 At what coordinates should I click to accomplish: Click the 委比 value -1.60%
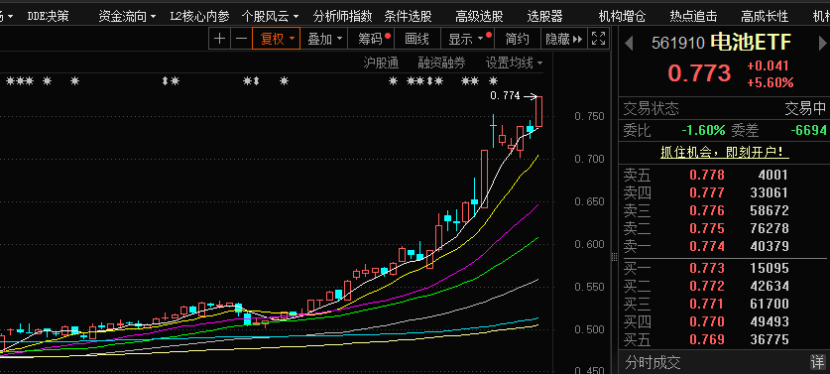pyautogui.click(x=703, y=130)
